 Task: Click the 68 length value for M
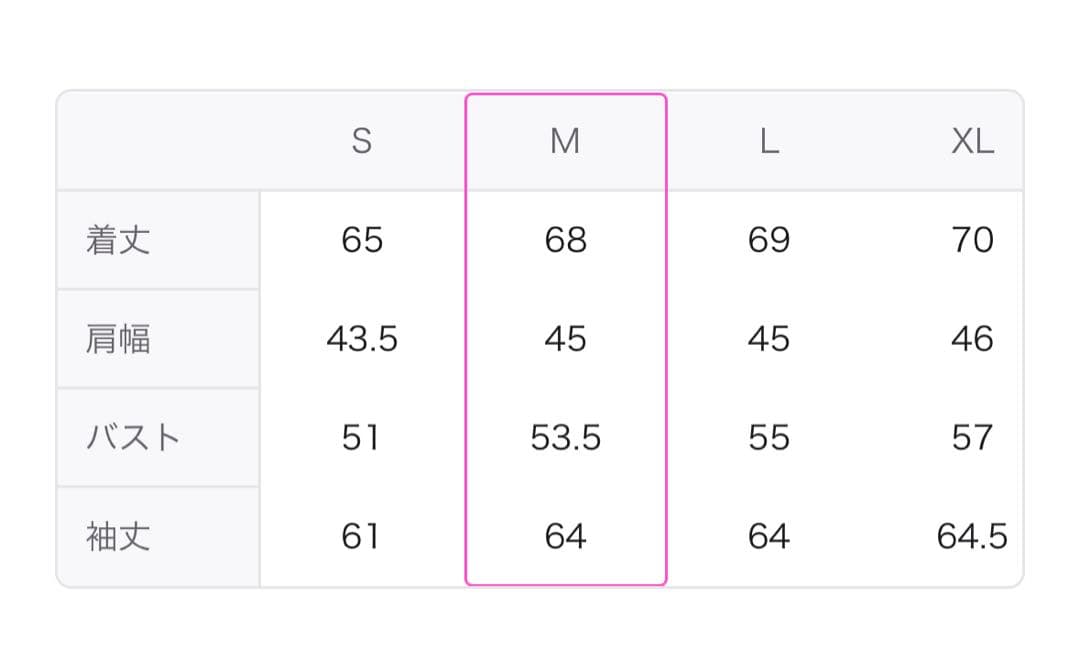coord(565,240)
